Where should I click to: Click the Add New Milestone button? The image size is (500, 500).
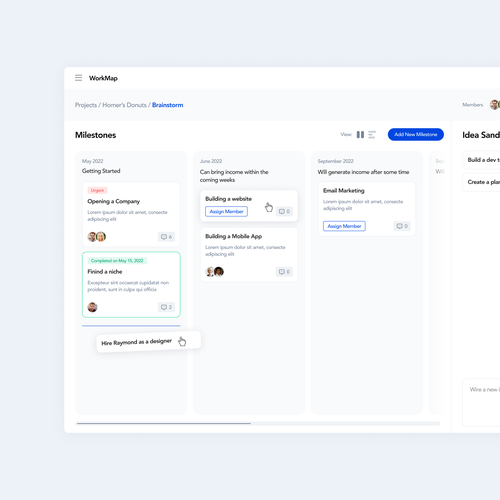click(x=416, y=134)
